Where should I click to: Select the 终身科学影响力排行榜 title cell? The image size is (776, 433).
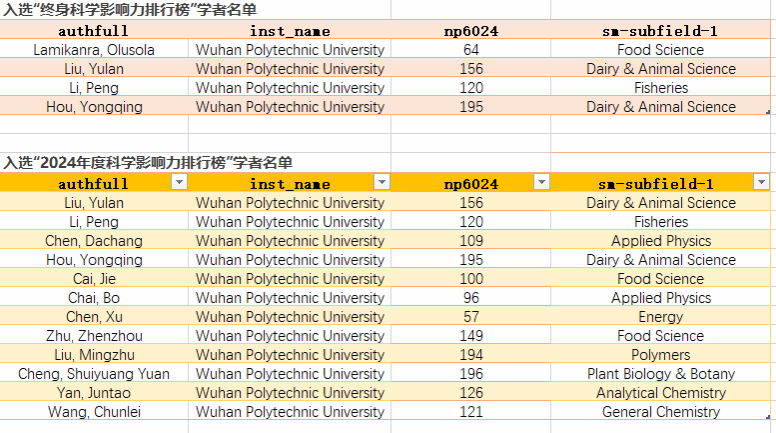pos(130,10)
